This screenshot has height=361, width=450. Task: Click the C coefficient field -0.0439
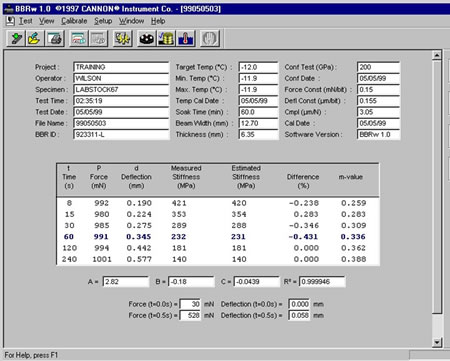pyautogui.click(x=256, y=282)
